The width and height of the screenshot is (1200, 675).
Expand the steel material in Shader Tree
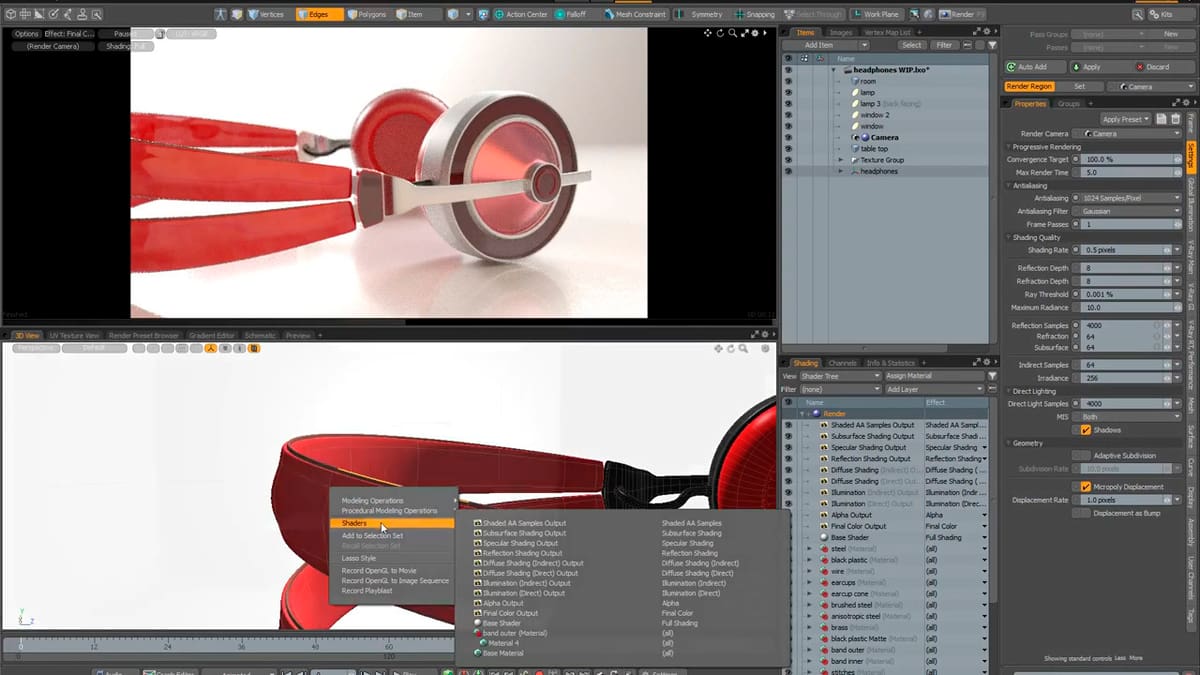coord(810,549)
